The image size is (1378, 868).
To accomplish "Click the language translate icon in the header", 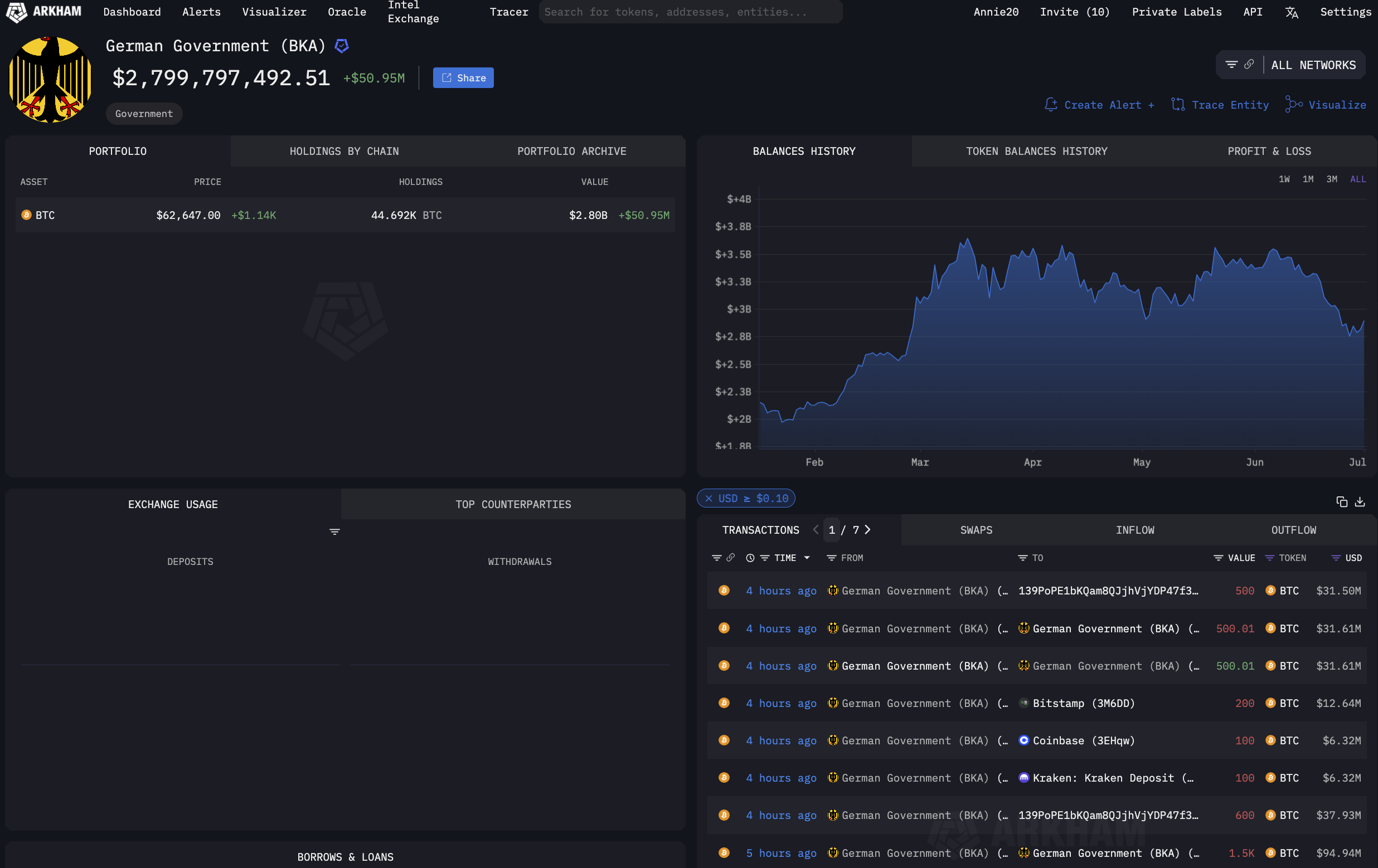I will (x=1291, y=12).
